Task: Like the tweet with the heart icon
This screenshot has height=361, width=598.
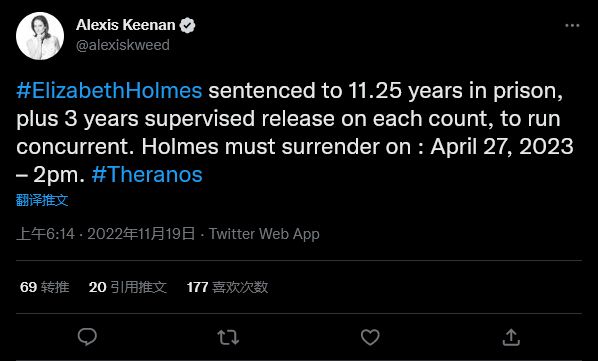Action: (370, 337)
